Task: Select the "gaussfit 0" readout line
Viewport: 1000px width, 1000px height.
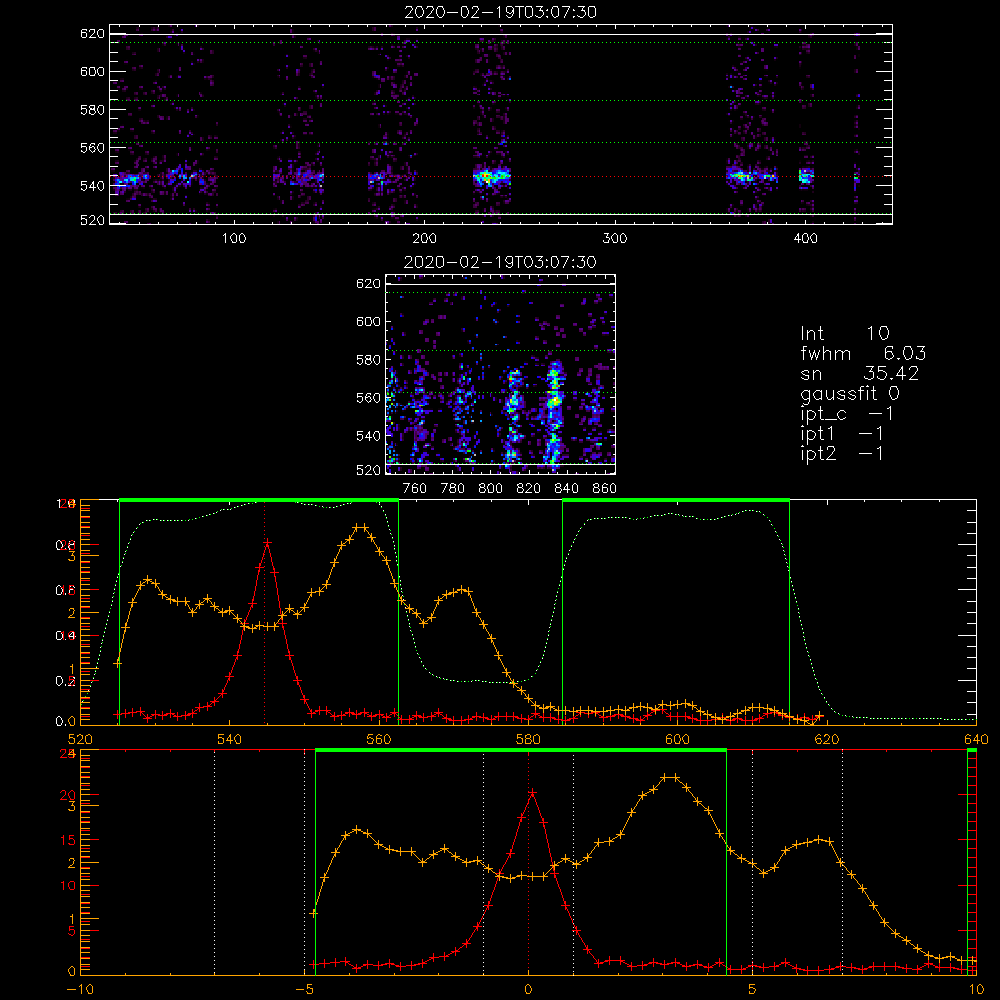Action: 849,394
